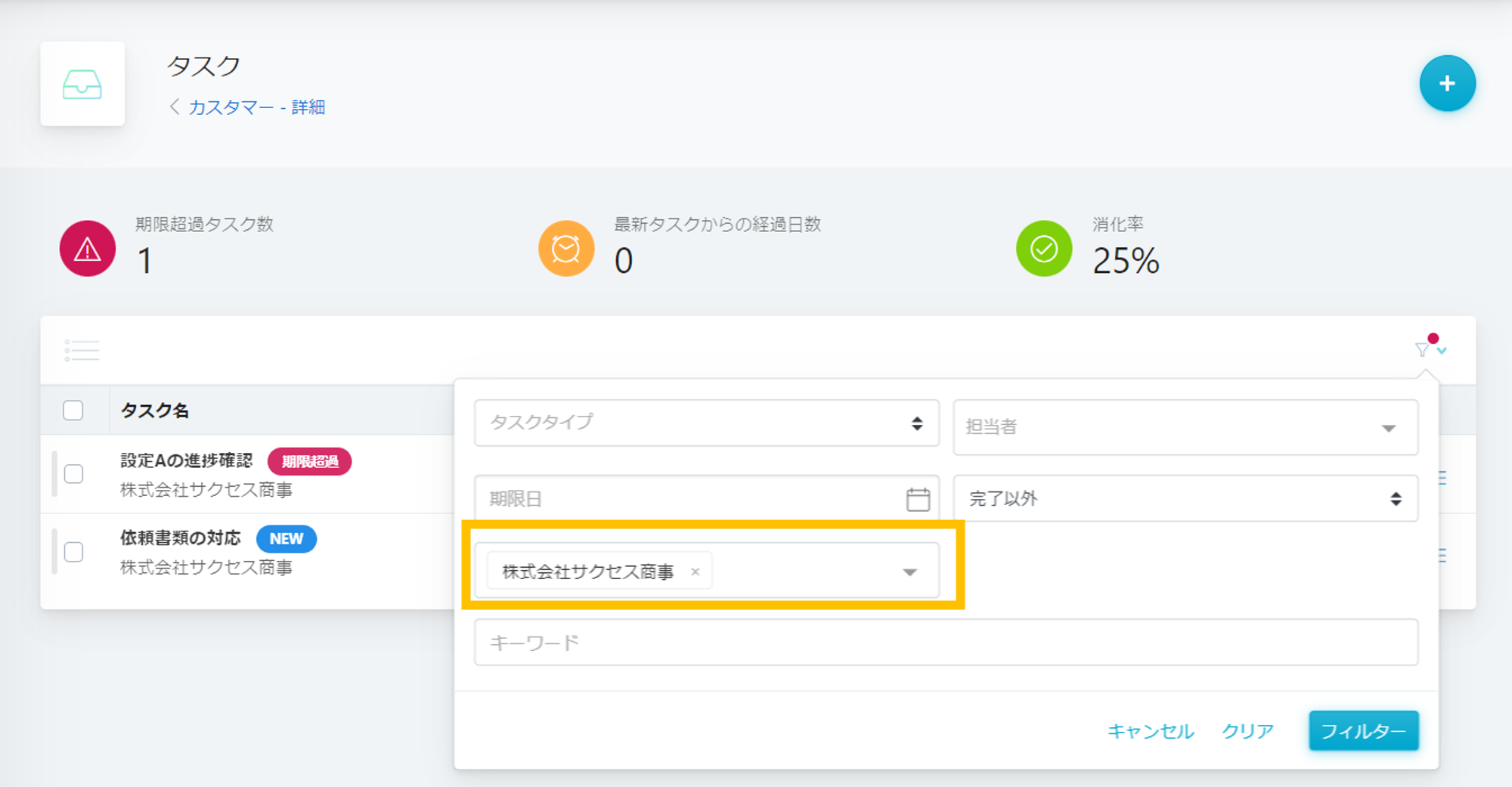Click the list view icon above table
Screen dimensions: 1512x787
[82, 350]
